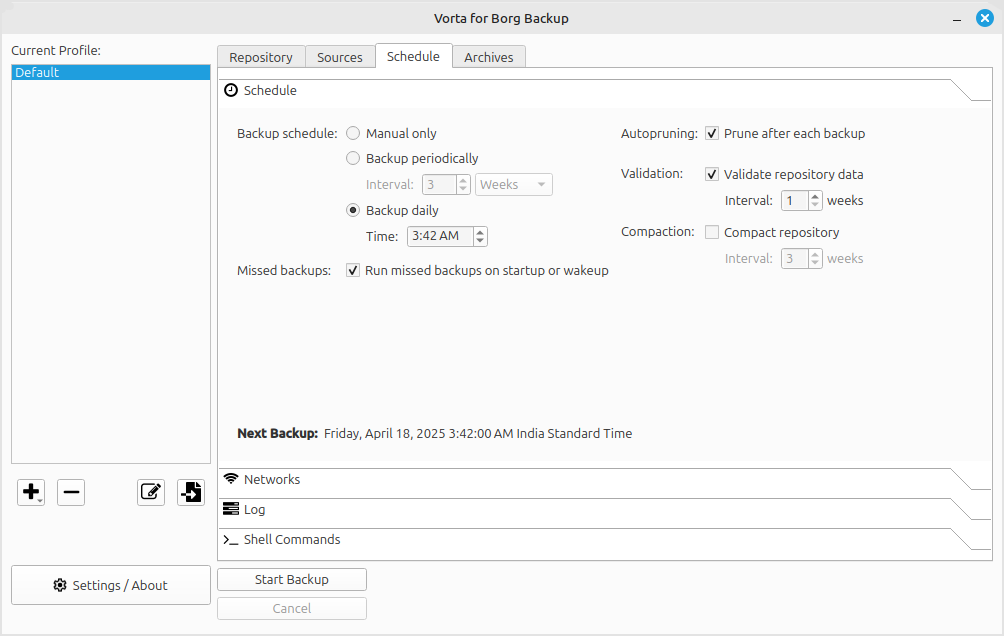Viewport: 1004px width, 636px height.
Task: Expand the Shell Commands section
Action: [292, 540]
